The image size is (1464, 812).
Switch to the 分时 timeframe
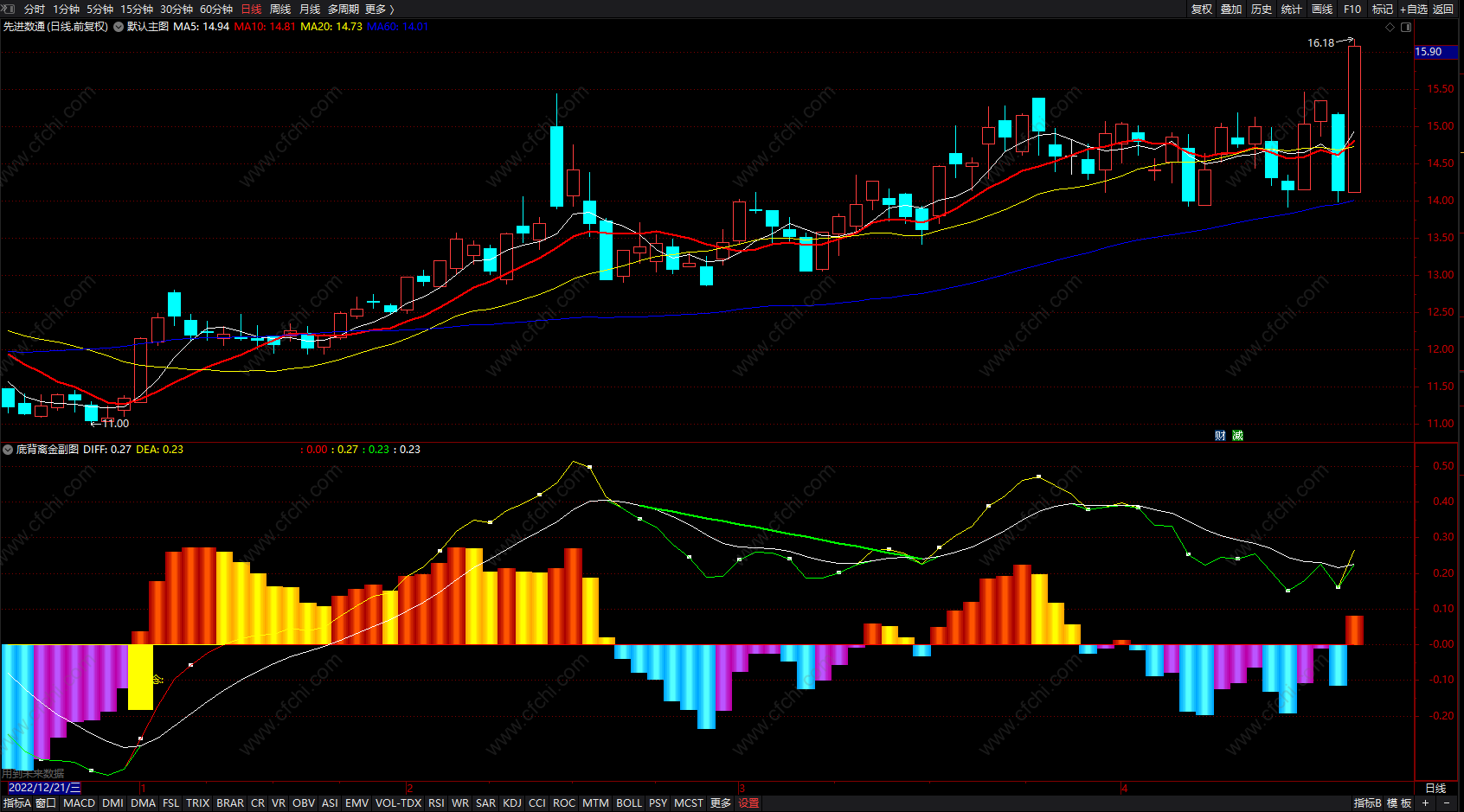coord(35,9)
